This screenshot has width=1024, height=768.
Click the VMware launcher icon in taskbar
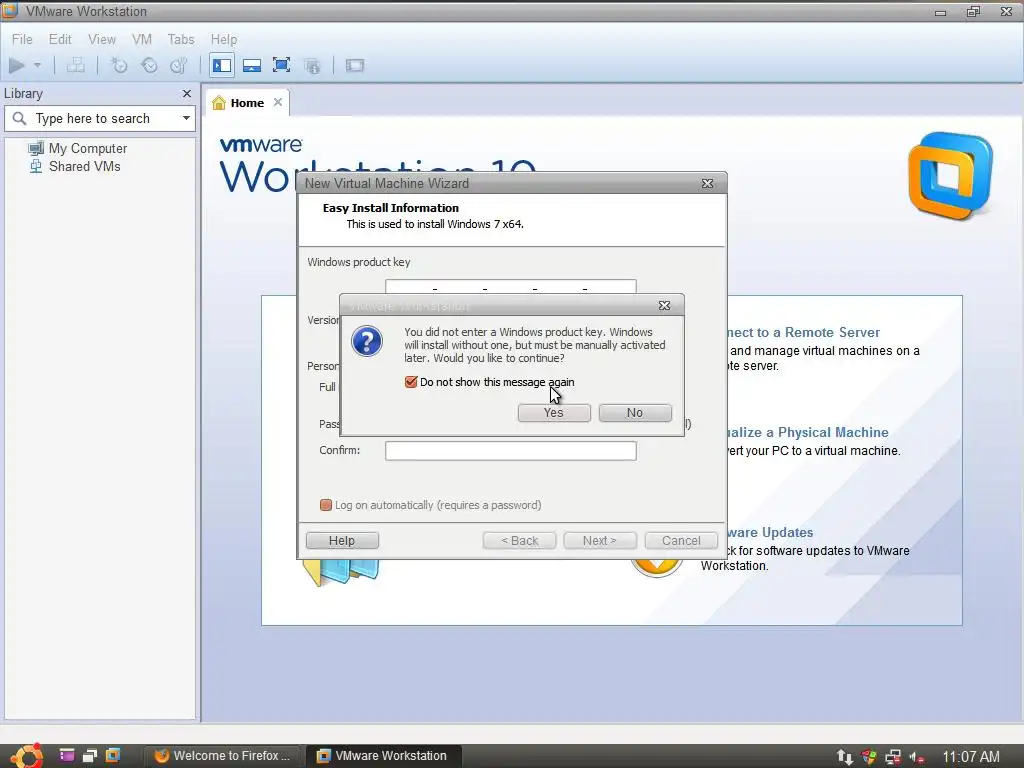113,756
